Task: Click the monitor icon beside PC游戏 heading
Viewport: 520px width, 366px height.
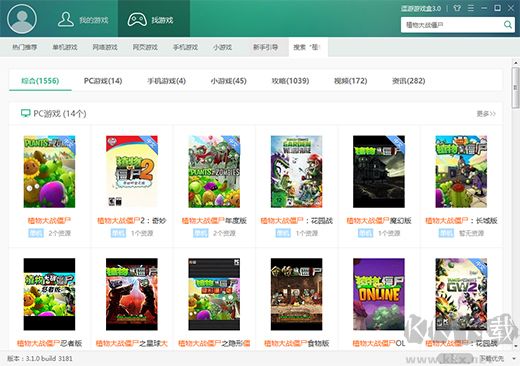Action: click(x=25, y=114)
